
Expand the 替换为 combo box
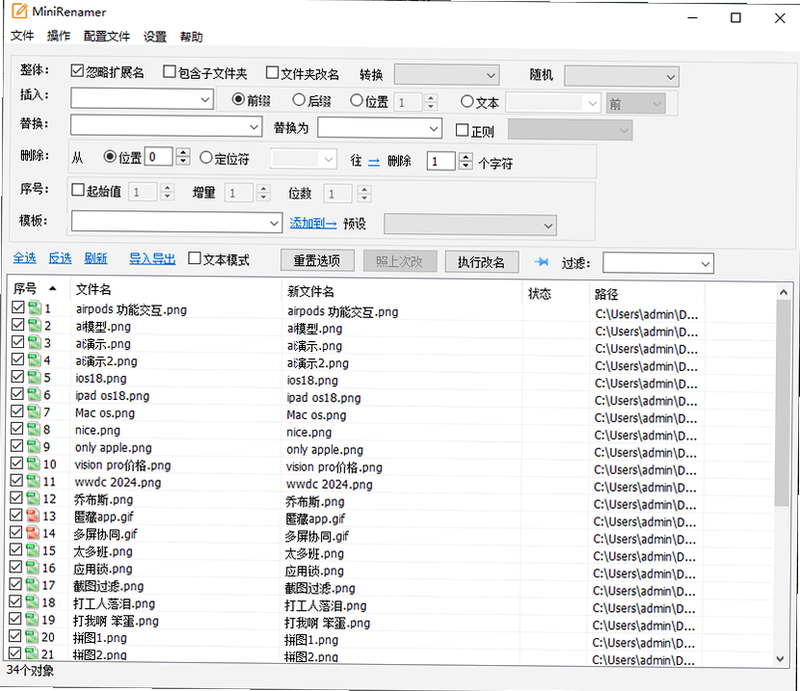point(434,129)
